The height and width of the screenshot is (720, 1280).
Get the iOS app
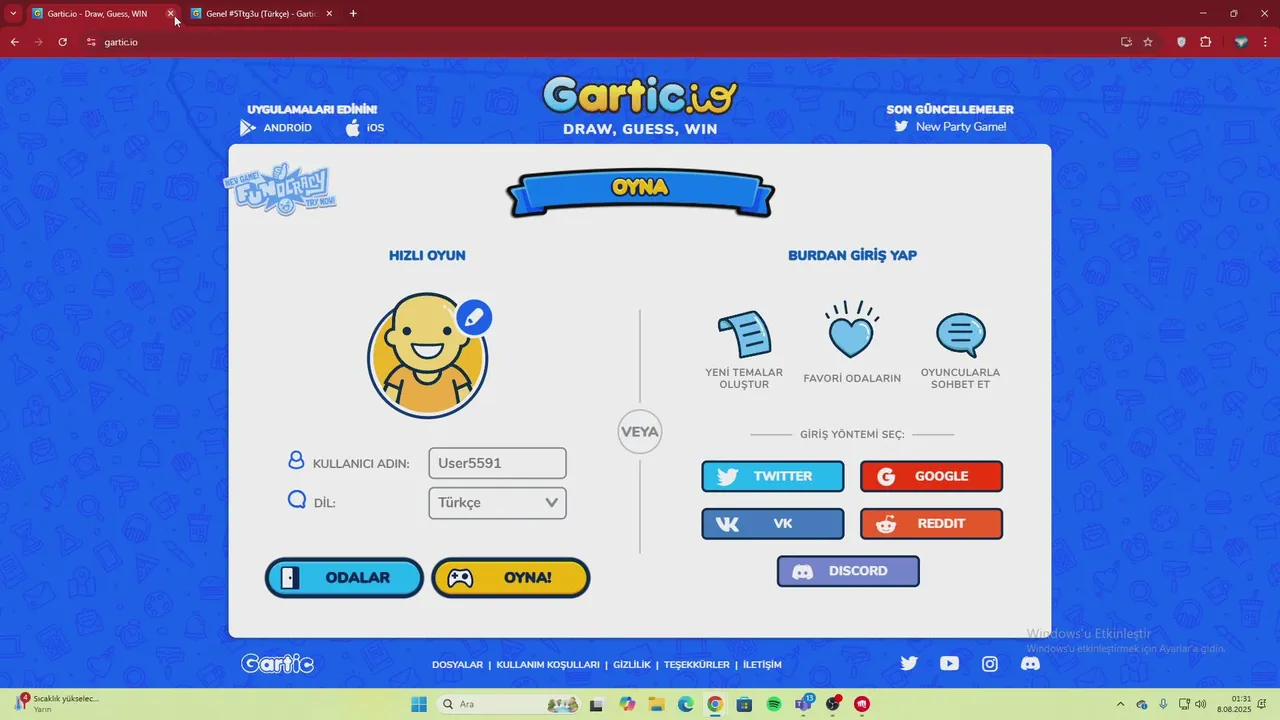[x=365, y=128]
